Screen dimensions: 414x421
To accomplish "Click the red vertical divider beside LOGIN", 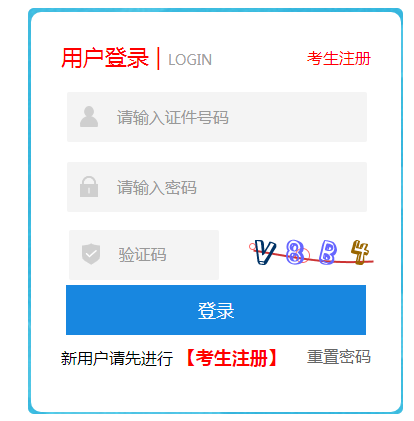I will point(158,59).
